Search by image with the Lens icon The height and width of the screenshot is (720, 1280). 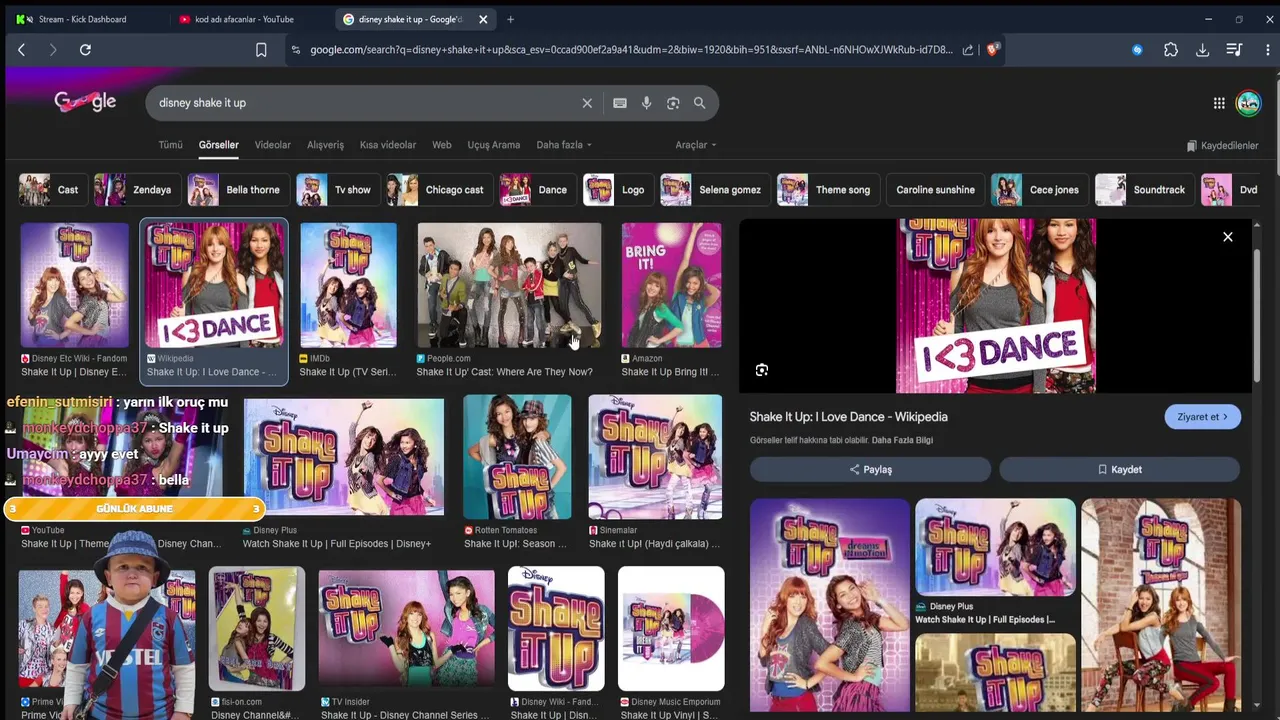pyautogui.click(x=673, y=103)
